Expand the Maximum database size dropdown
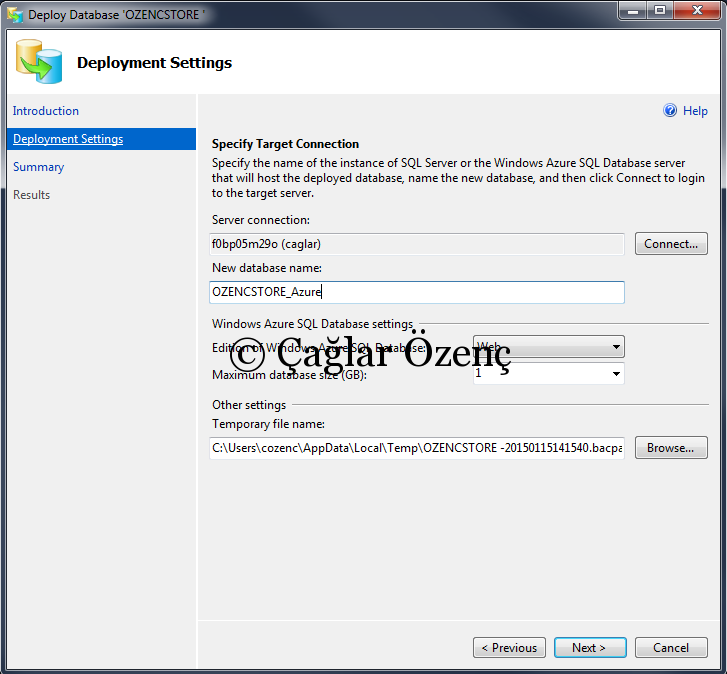Screen dimensions: 727x674 (548, 374)
